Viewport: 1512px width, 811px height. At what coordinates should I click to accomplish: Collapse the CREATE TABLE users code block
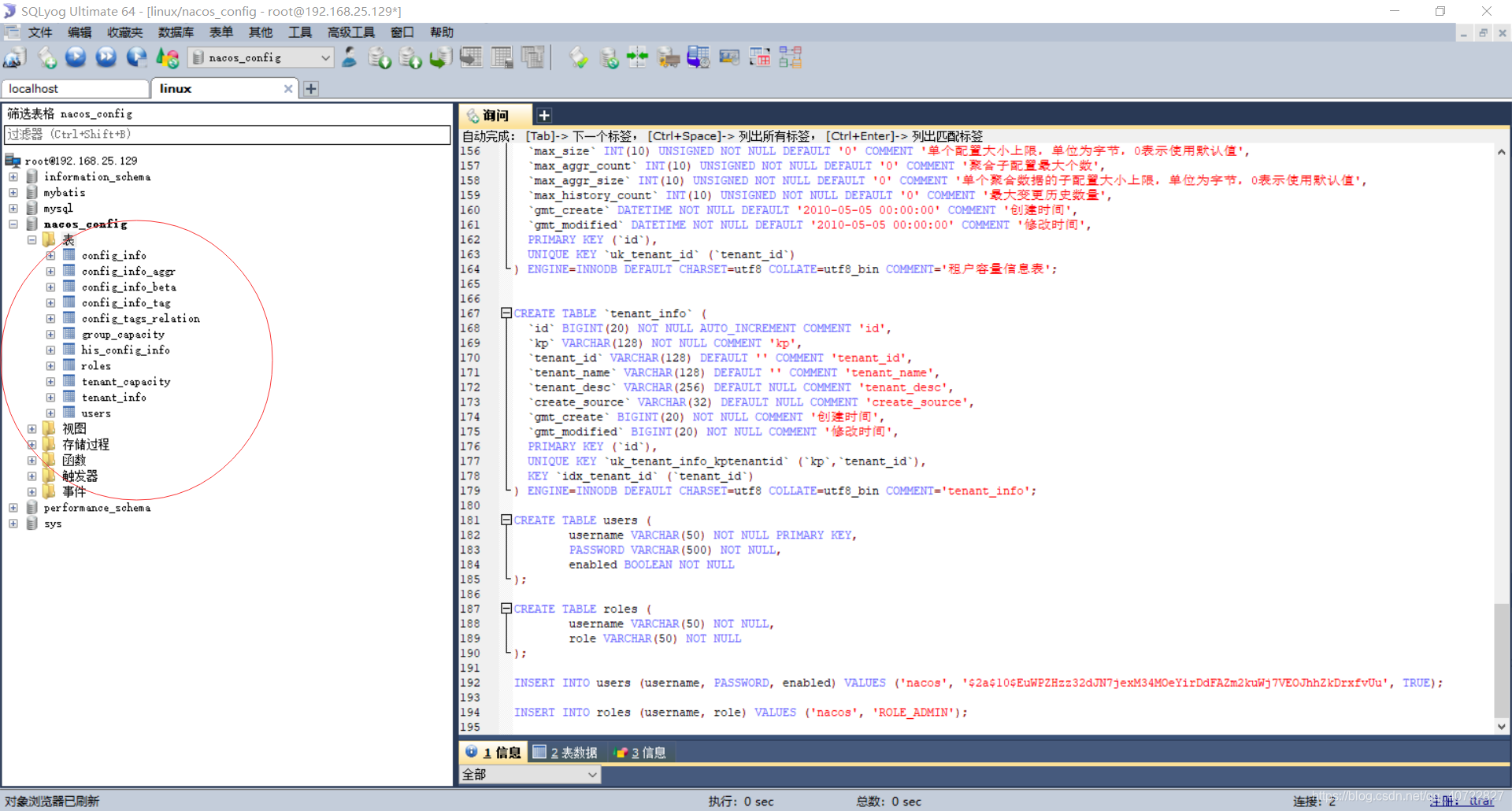point(506,520)
